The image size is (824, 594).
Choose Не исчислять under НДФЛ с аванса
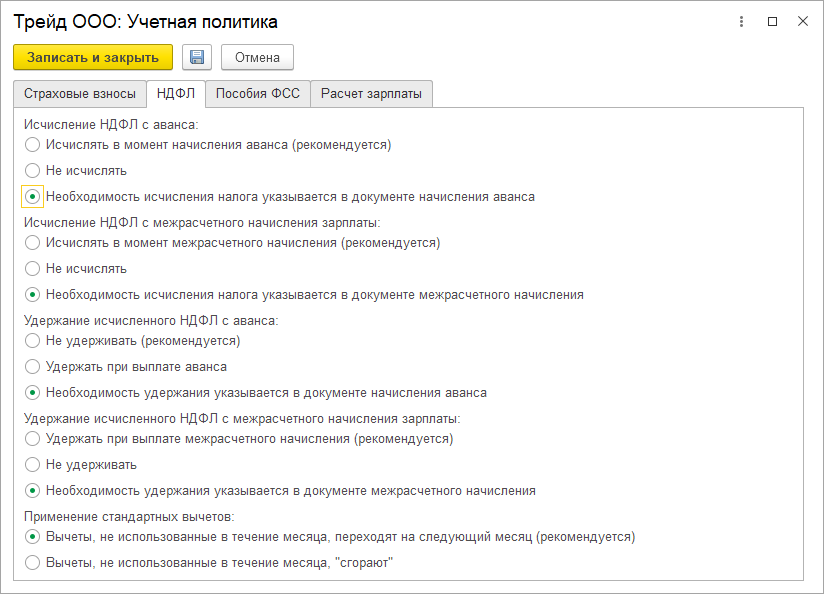33,171
